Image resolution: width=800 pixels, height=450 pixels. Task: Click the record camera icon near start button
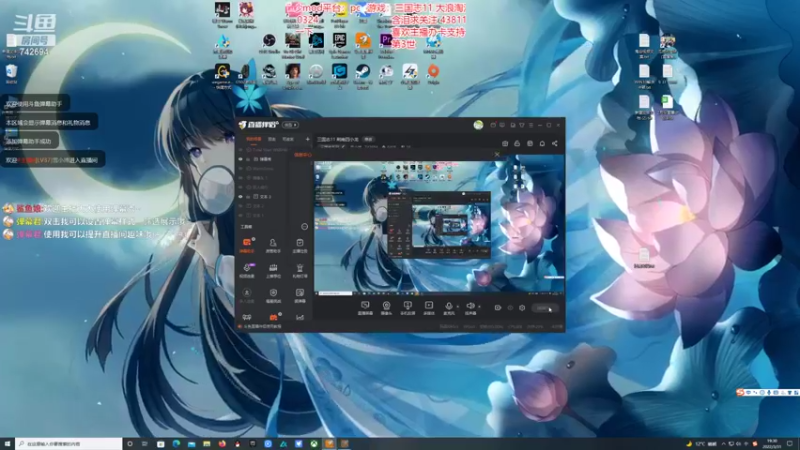point(497,308)
